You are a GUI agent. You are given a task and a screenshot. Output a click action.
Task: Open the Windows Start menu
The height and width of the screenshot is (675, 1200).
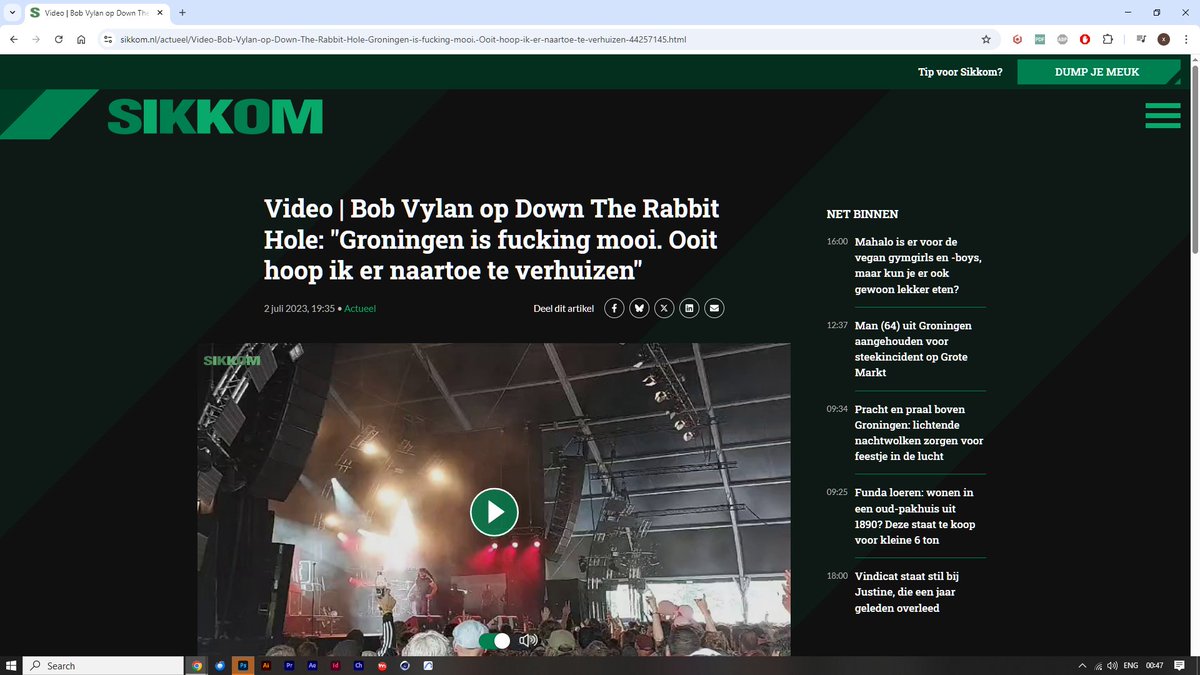coord(11,665)
